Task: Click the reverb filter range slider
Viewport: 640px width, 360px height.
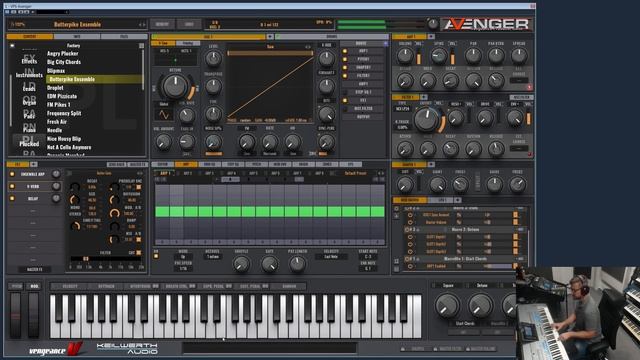Action: [x=107, y=259]
